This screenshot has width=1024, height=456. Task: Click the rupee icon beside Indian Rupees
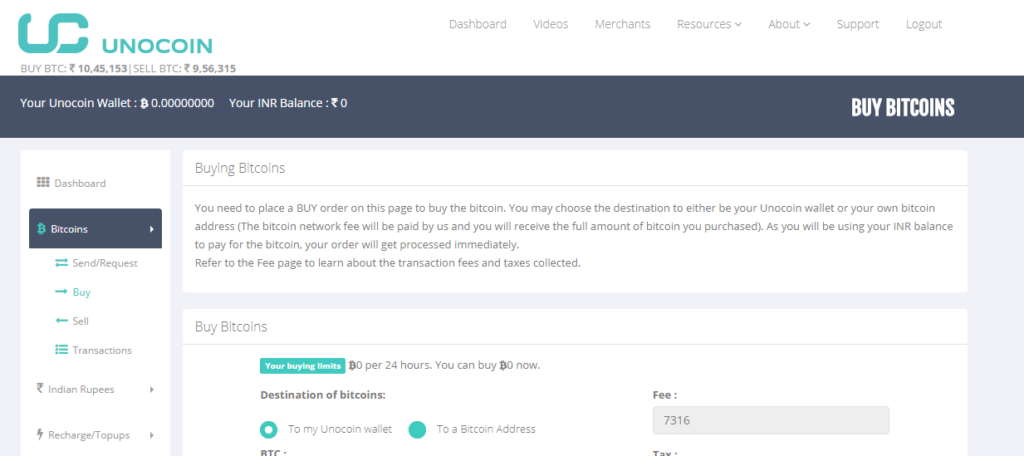40,389
